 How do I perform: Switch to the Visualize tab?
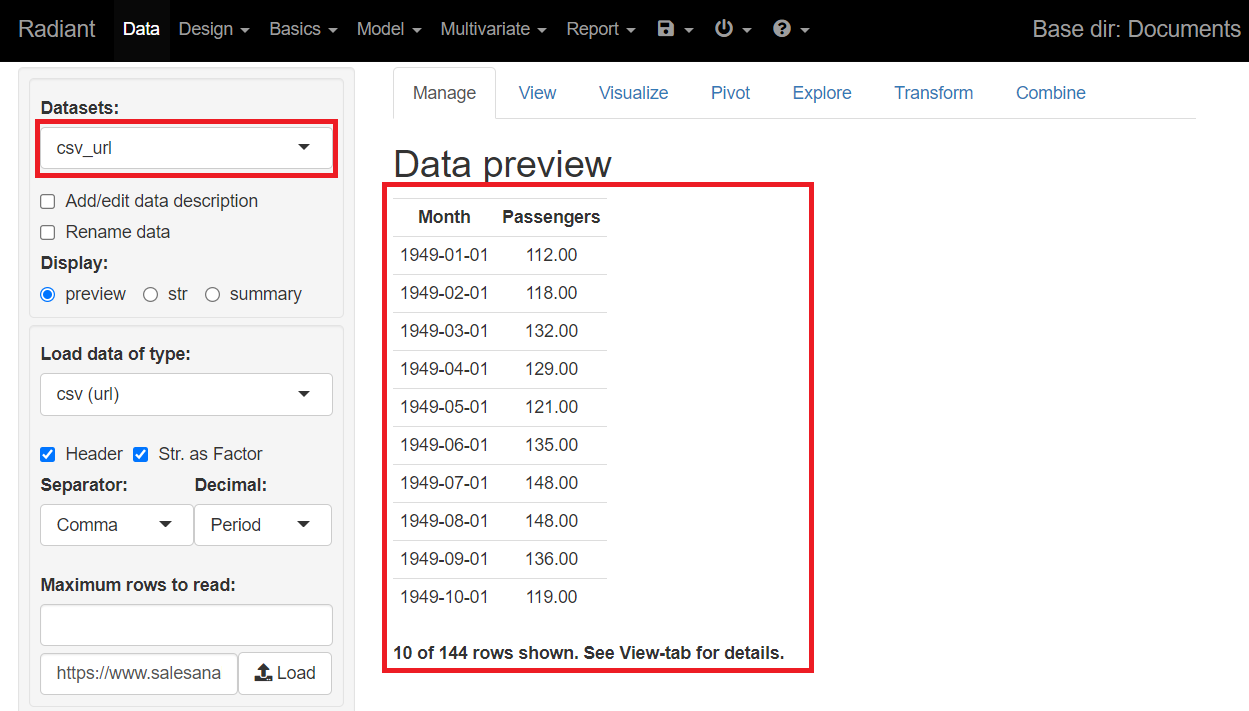pos(633,93)
